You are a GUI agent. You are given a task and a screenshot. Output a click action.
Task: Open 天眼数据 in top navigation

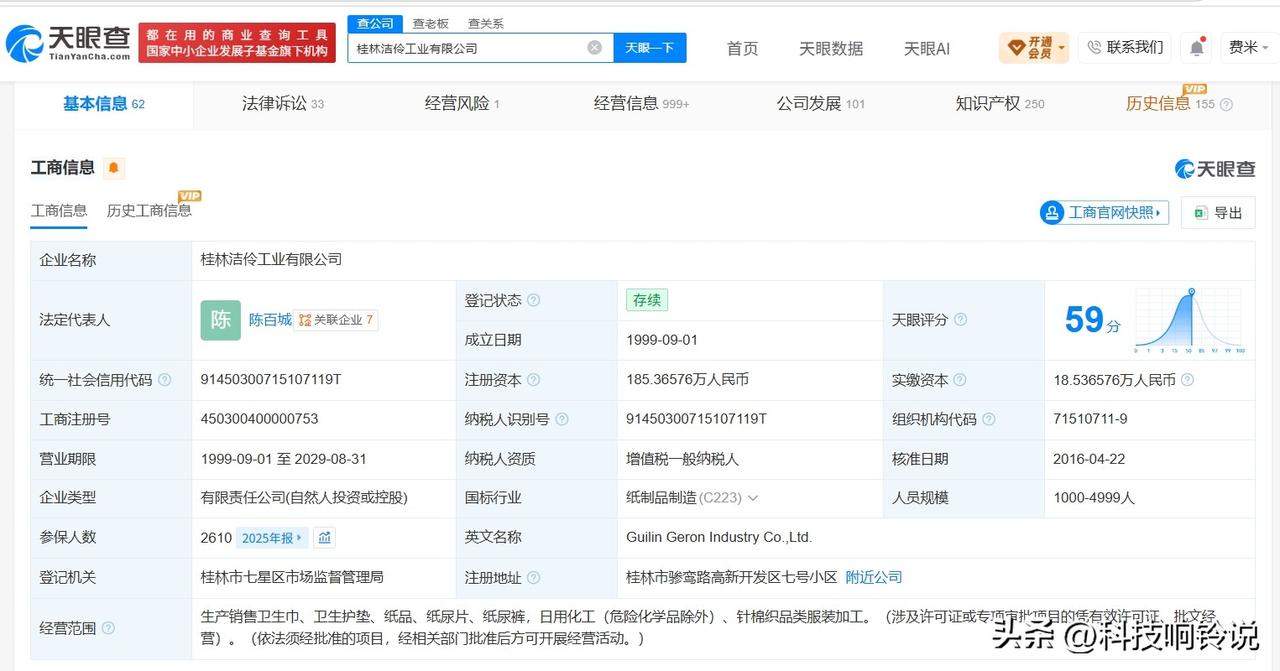pos(831,48)
